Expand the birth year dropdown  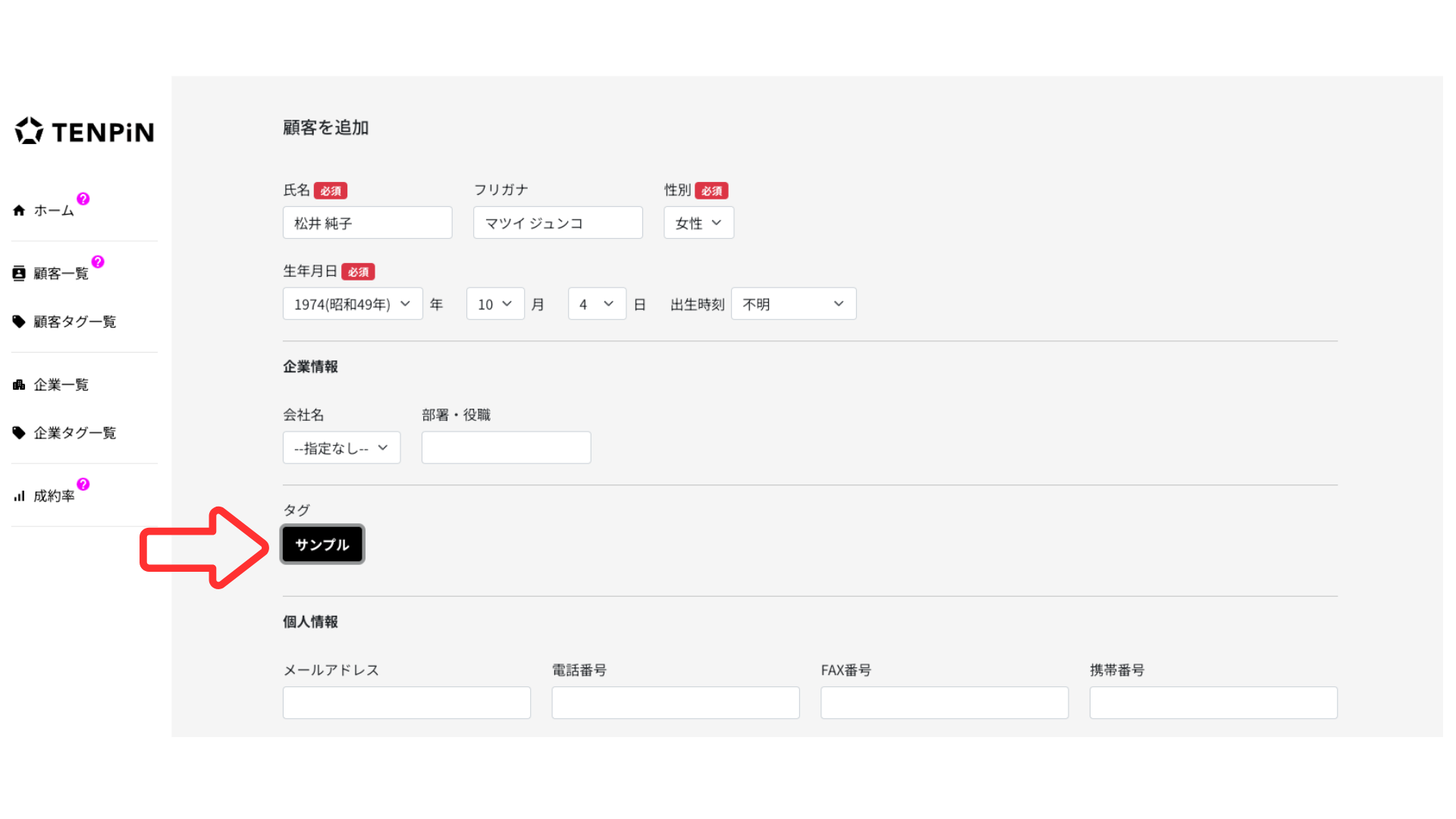coord(352,304)
